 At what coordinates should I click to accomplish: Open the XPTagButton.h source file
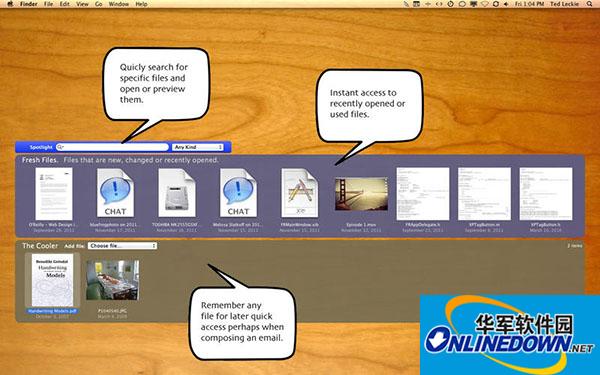[546, 194]
